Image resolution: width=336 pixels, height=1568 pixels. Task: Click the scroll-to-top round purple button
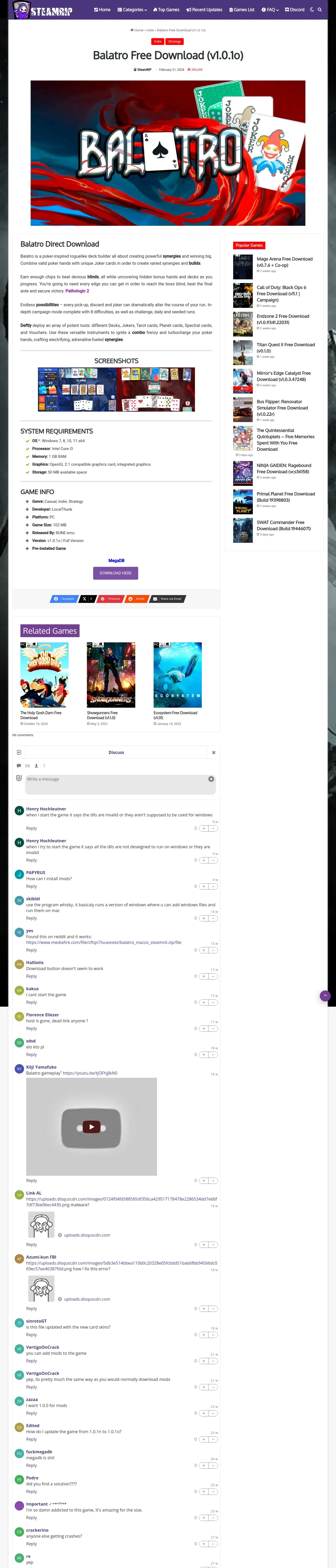pyautogui.click(x=325, y=996)
